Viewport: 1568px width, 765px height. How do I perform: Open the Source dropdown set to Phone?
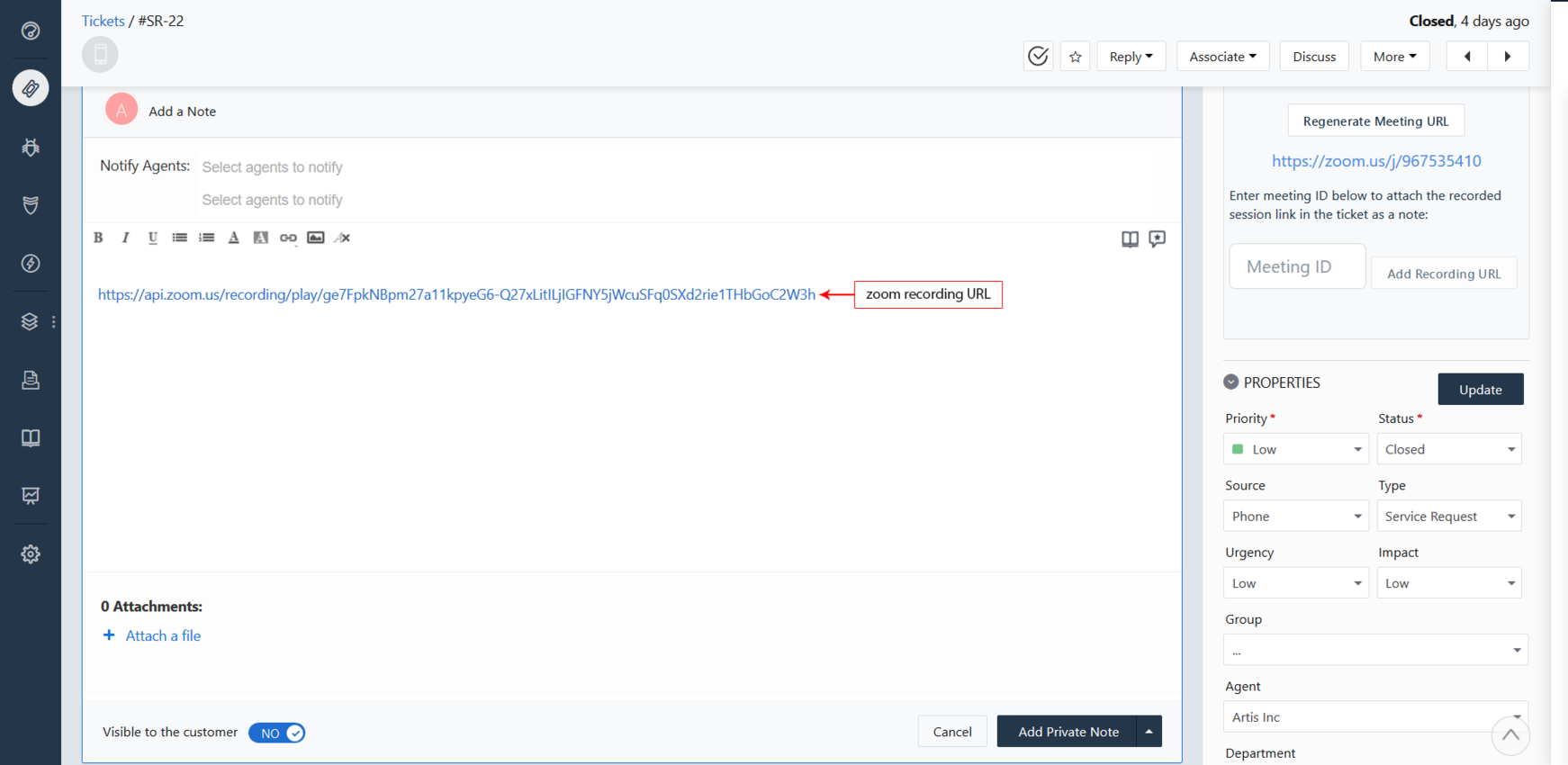pyautogui.click(x=1296, y=516)
